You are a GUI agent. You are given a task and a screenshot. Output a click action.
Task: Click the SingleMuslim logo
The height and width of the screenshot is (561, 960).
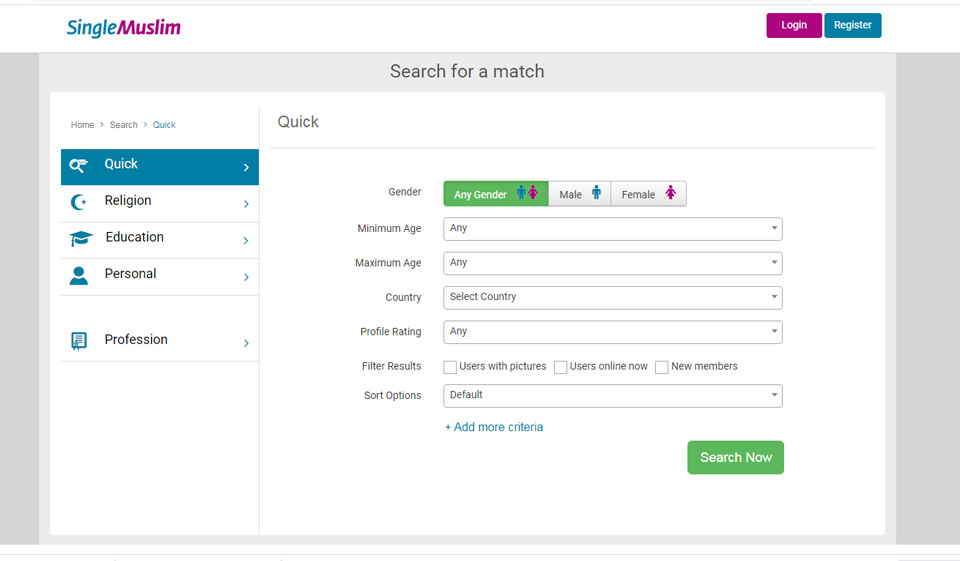123,28
